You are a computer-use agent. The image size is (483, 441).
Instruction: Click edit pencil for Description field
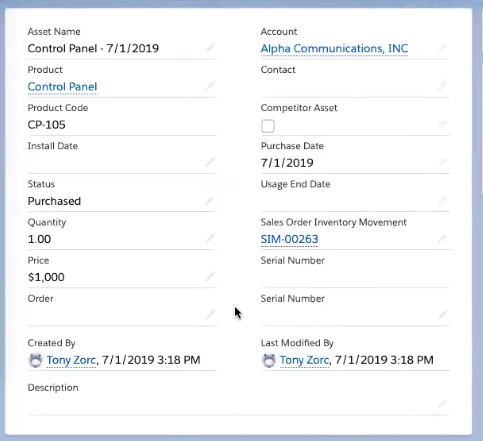(x=442, y=404)
